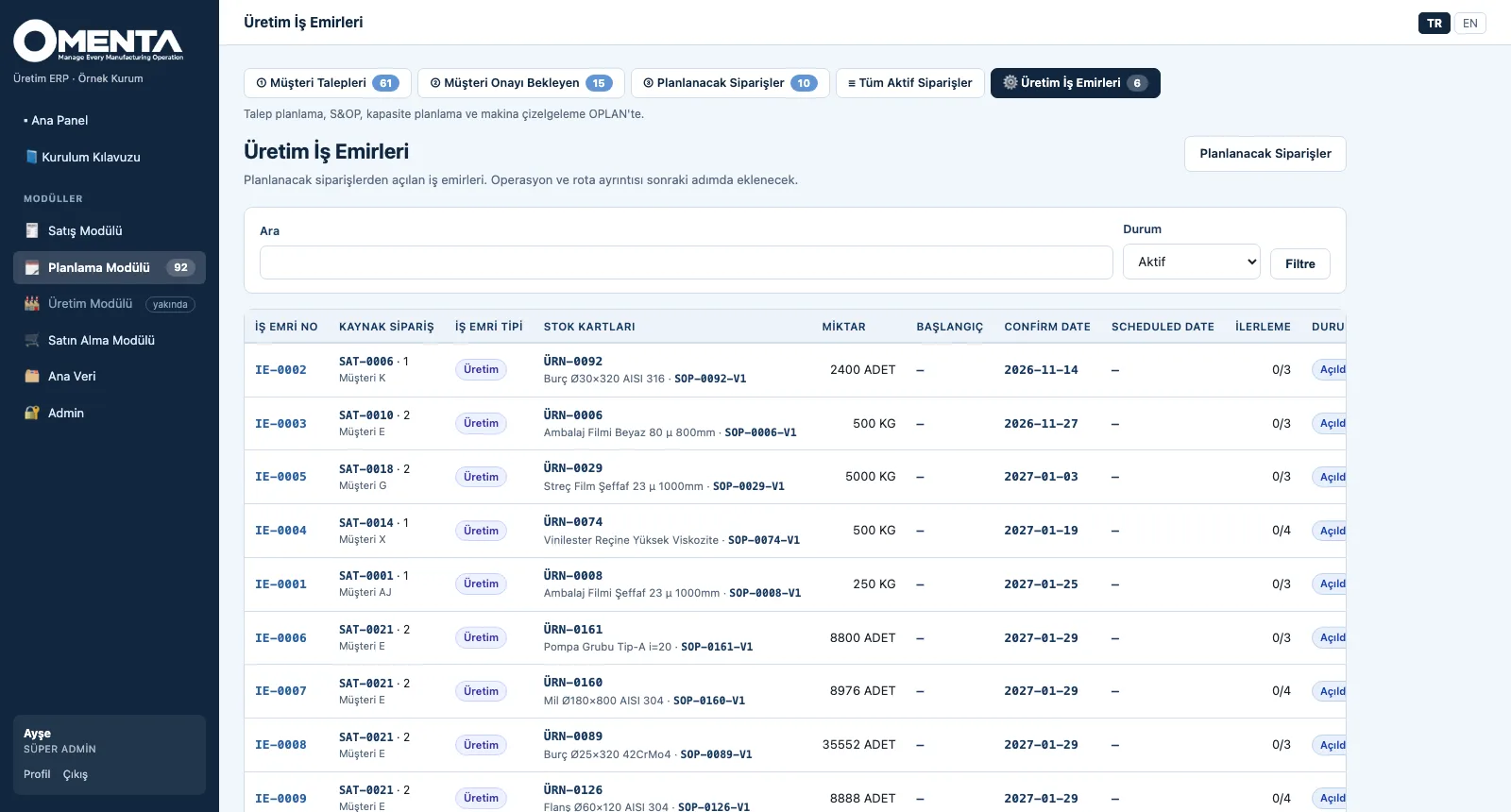Click the Üretim Modülü factory icon

coord(32,303)
